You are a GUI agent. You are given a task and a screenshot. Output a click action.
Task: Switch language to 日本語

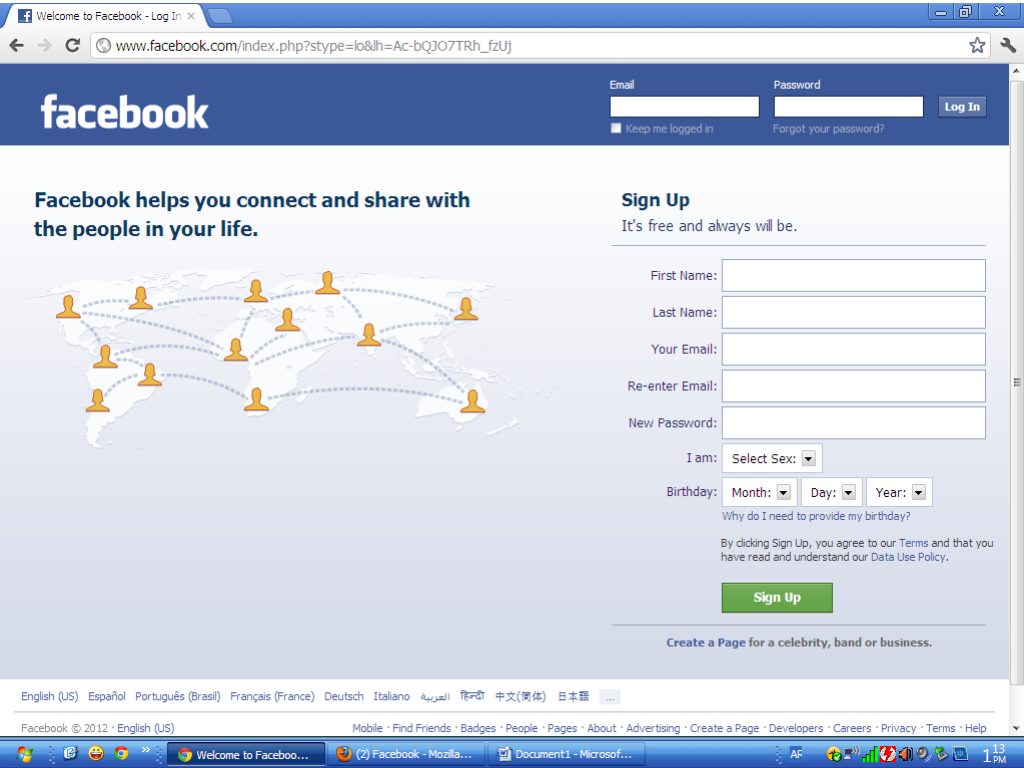point(573,696)
